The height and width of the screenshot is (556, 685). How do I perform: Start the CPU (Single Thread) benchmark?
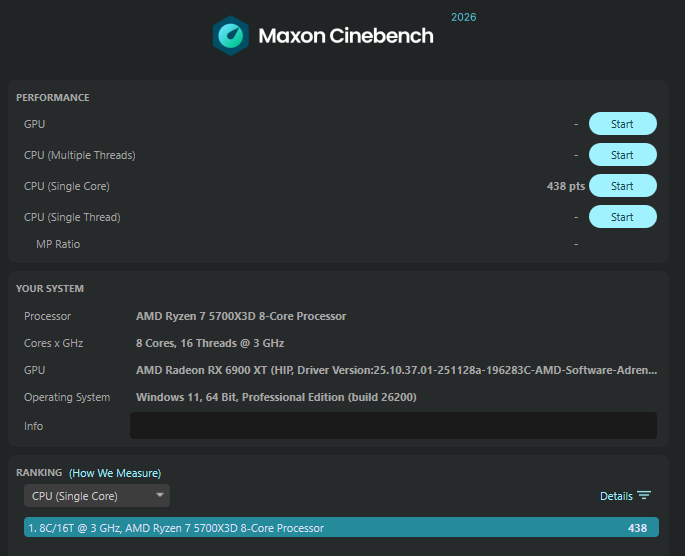coord(623,217)
